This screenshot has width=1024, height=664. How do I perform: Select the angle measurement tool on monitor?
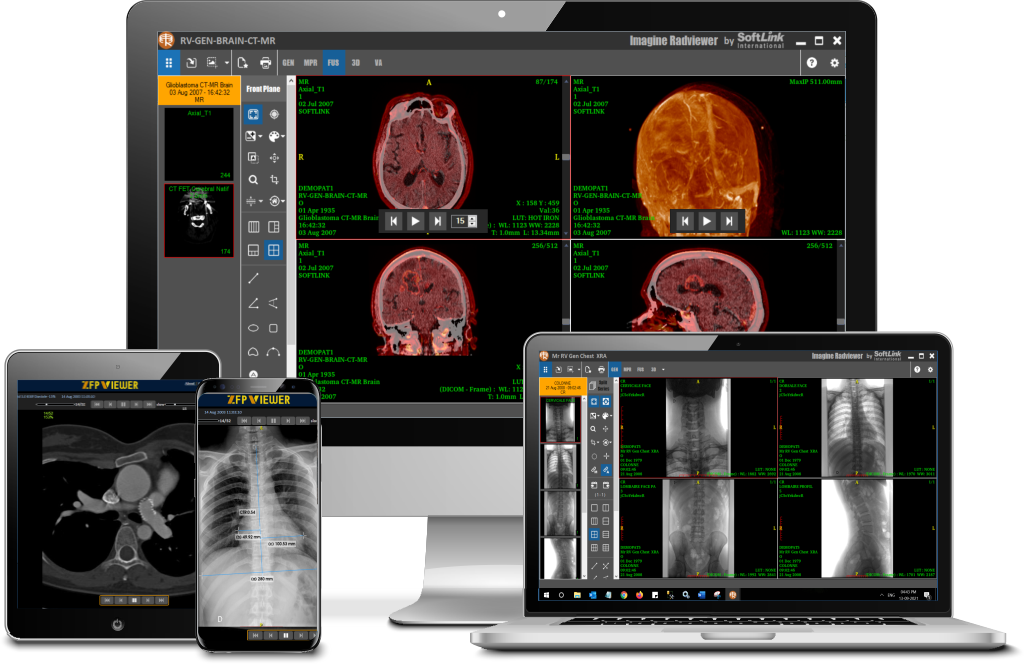(x=253, y=303)
